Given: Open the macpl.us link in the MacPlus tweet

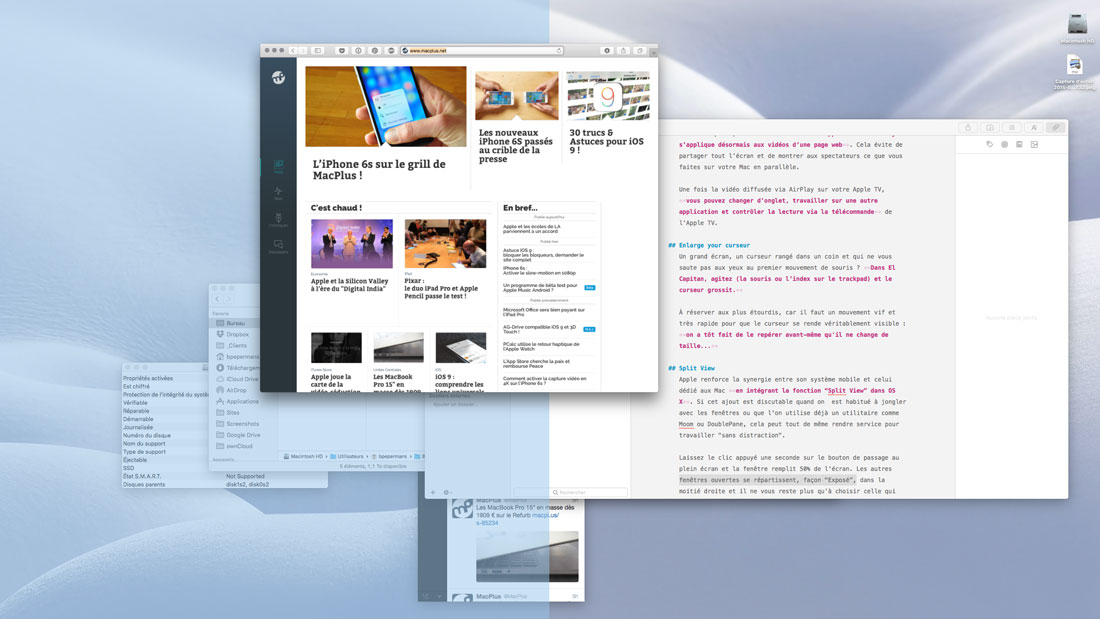Looking at the screenshot, I should [518, 519].
